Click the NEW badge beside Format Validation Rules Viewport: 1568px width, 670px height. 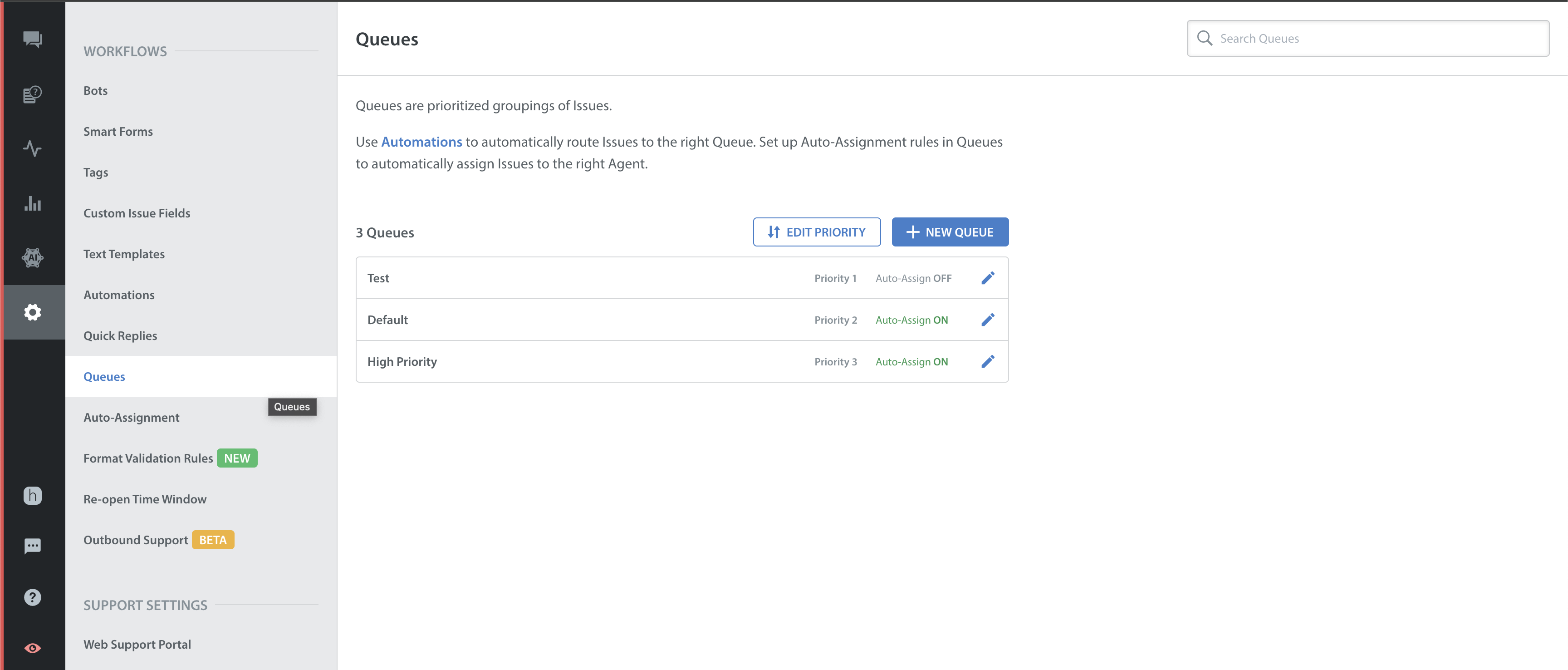coord(237,458)
